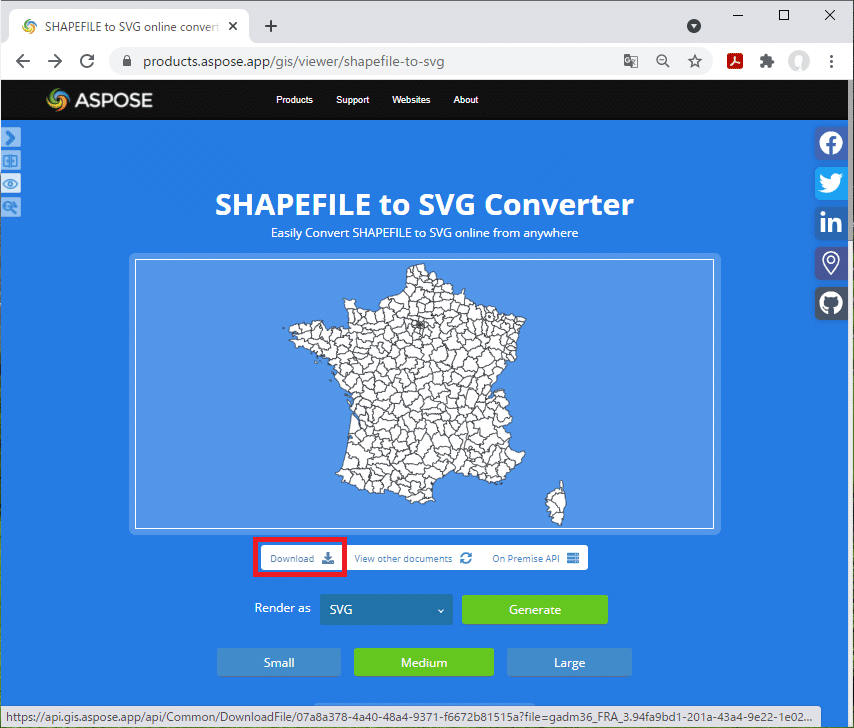Open a new browser tab

click(271, 26)
